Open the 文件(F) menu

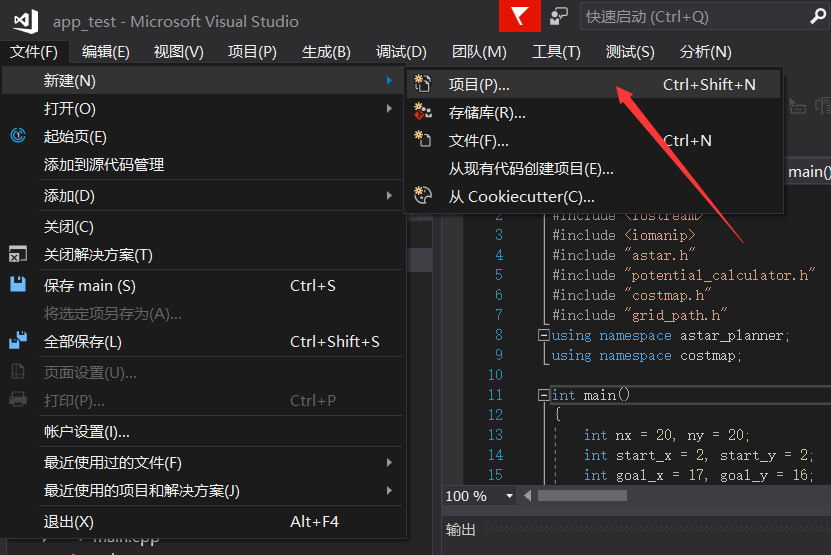tap(34, 52)
